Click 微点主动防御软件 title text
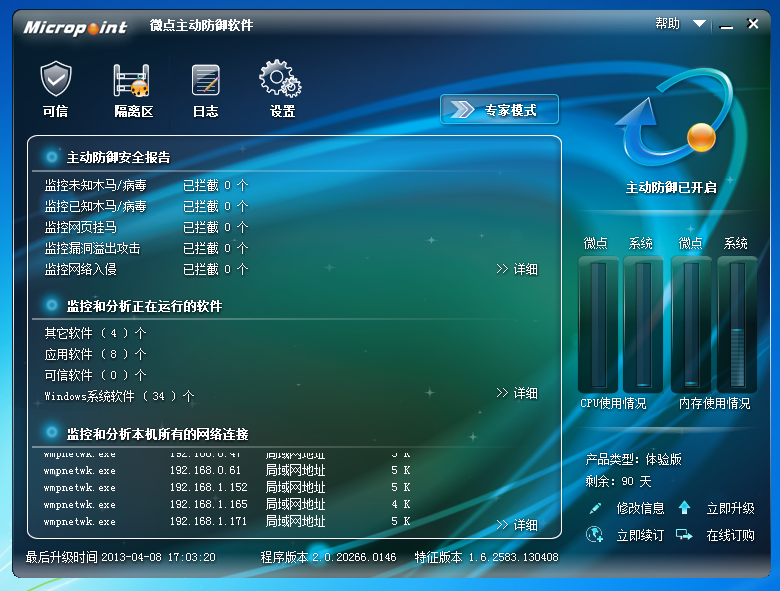The height and width of the screenshot is (591, 780). 201,25
